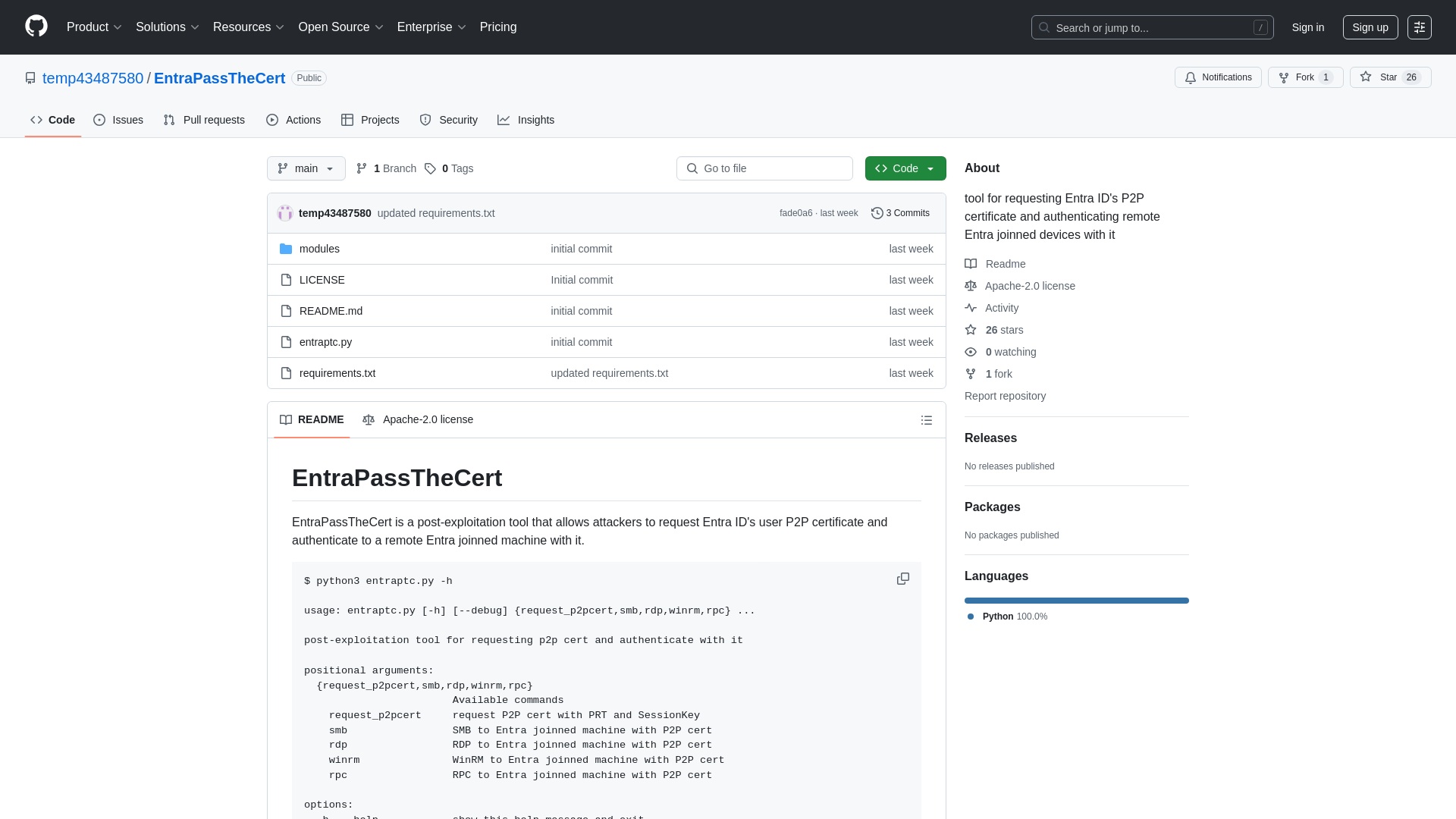Open requirements.txt file
Viewport: 1456px width, 819px height.
337,373
